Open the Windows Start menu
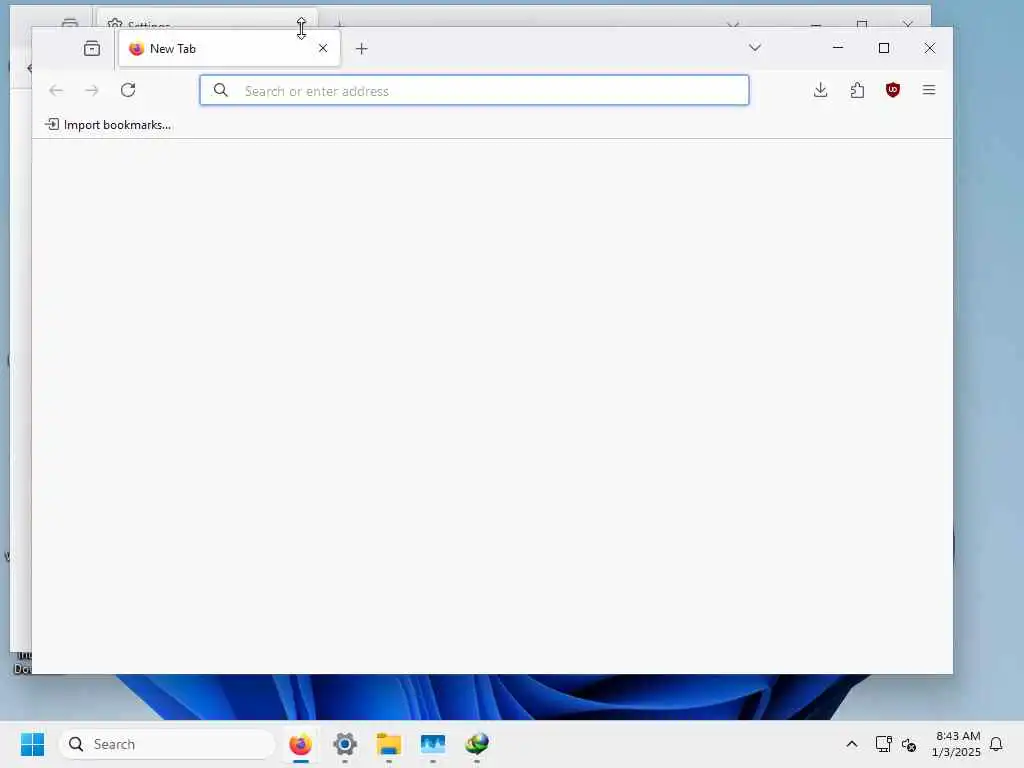The image size is (1024, 768). point(32,744)
